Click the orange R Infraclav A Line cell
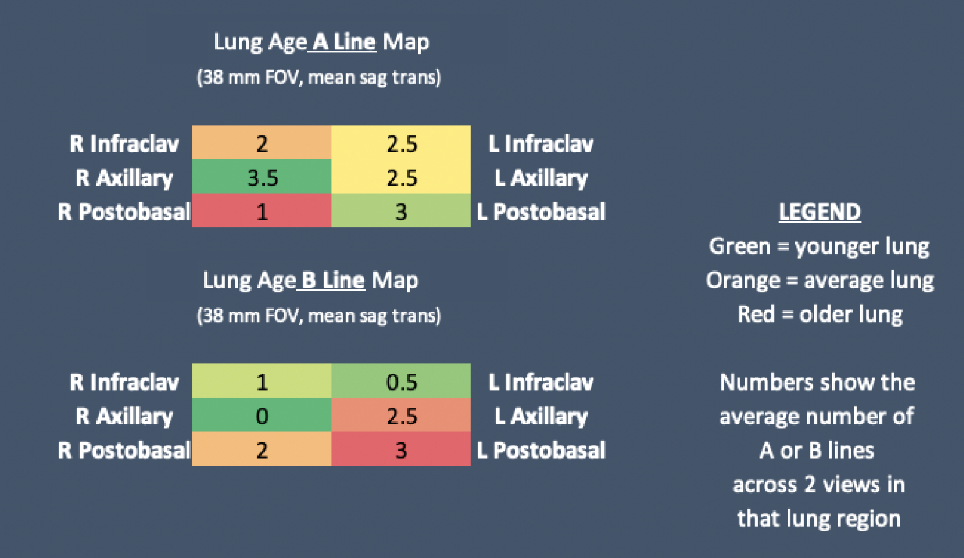Screen dimensions: 964x558 262,144
